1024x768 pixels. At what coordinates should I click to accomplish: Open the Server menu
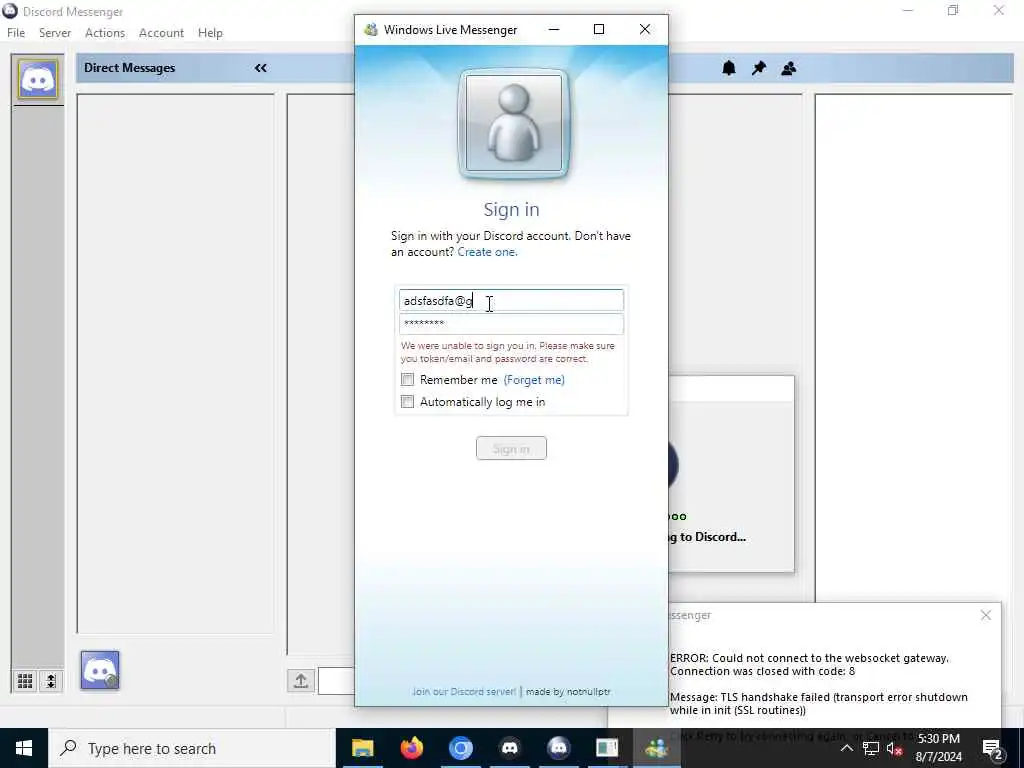point(55,33)
